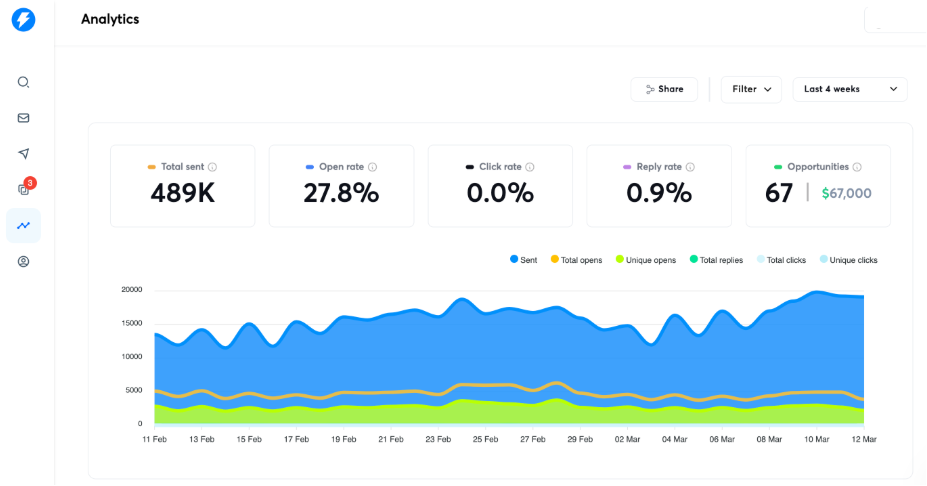
Task: Click the Analytics page title
Action: 110,20
